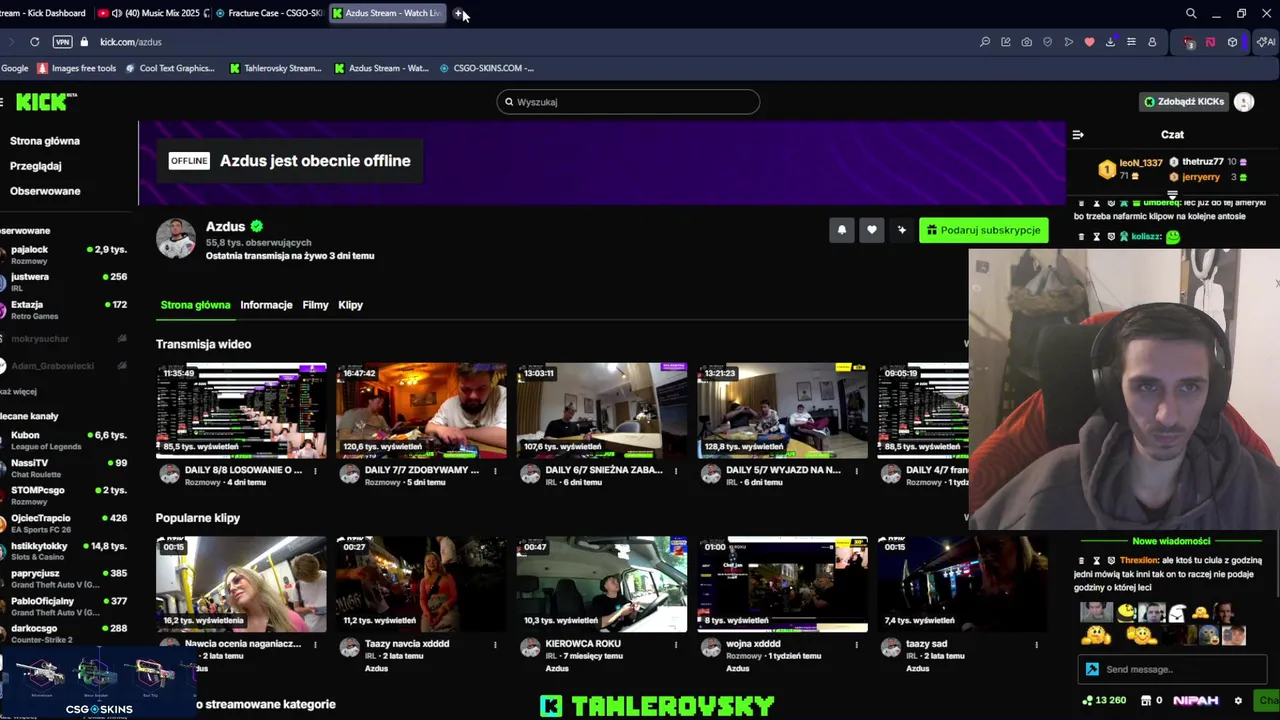Switch to the Strona główna channel tab
Image resolution: width=1280 pixels, height=720 pixels.
[x=195, y=305]
